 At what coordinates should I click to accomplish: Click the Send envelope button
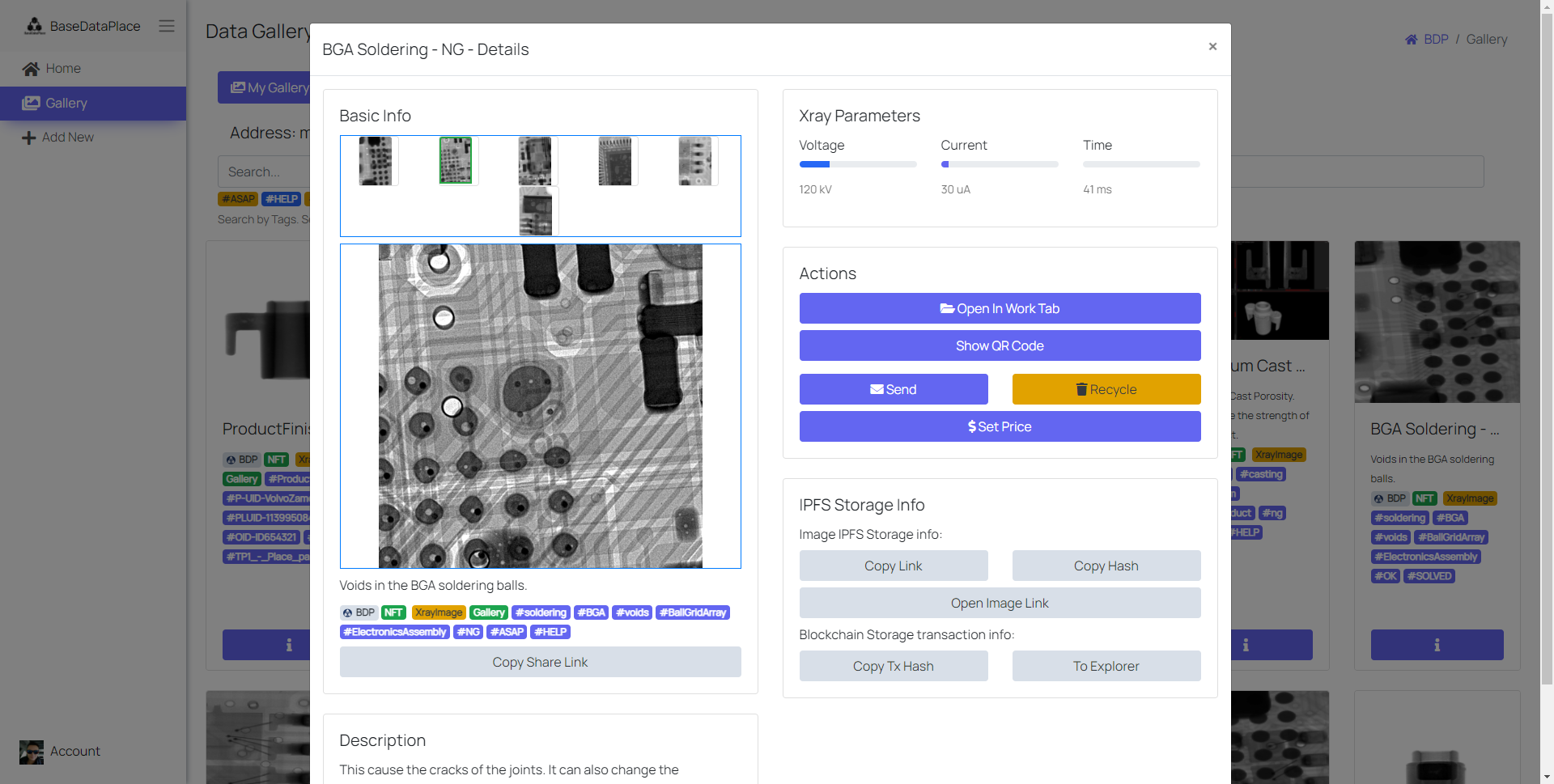894,390
